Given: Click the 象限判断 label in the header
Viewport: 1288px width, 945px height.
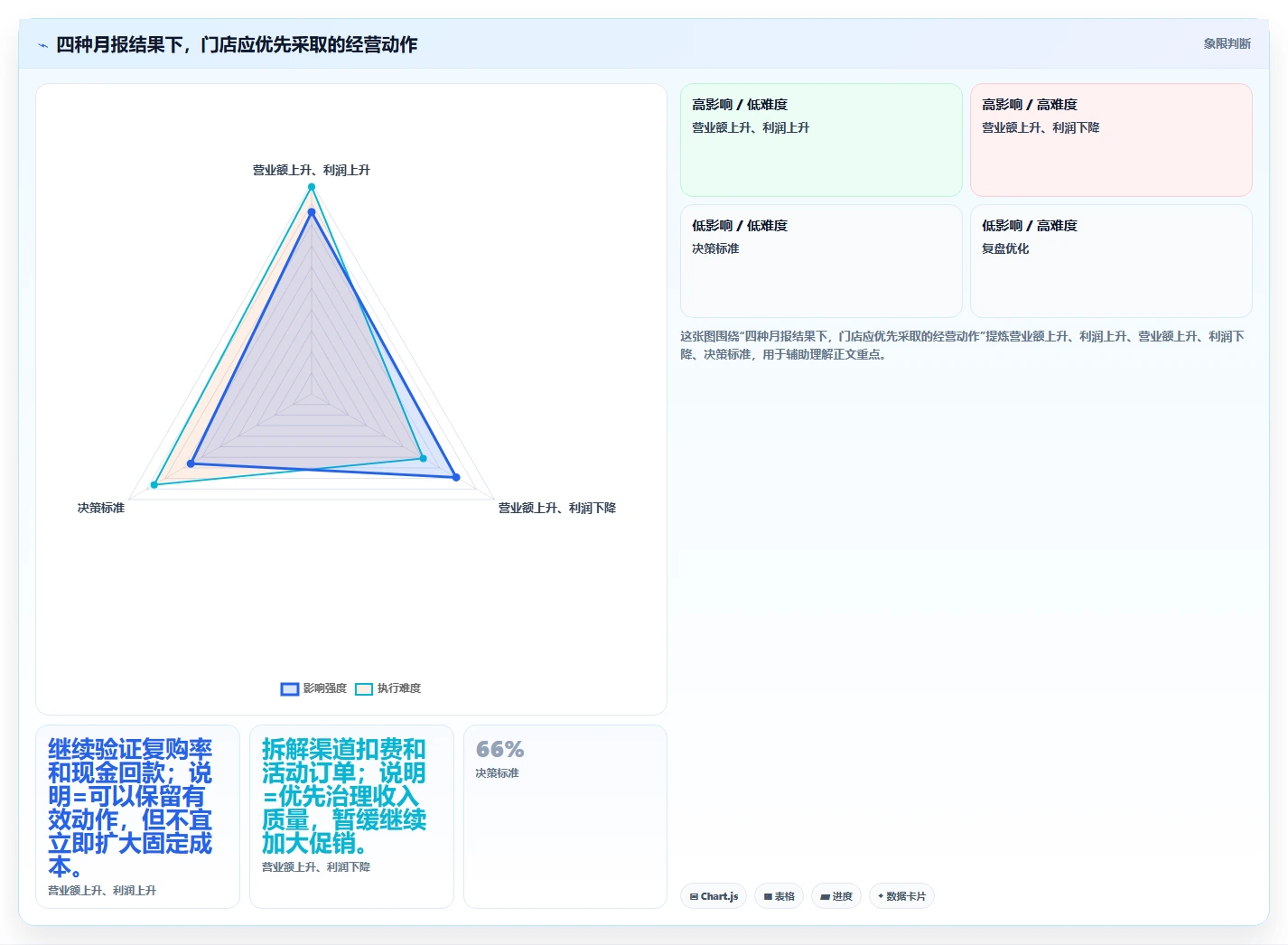Looking at the screenshot, I should click(1227, 43).
